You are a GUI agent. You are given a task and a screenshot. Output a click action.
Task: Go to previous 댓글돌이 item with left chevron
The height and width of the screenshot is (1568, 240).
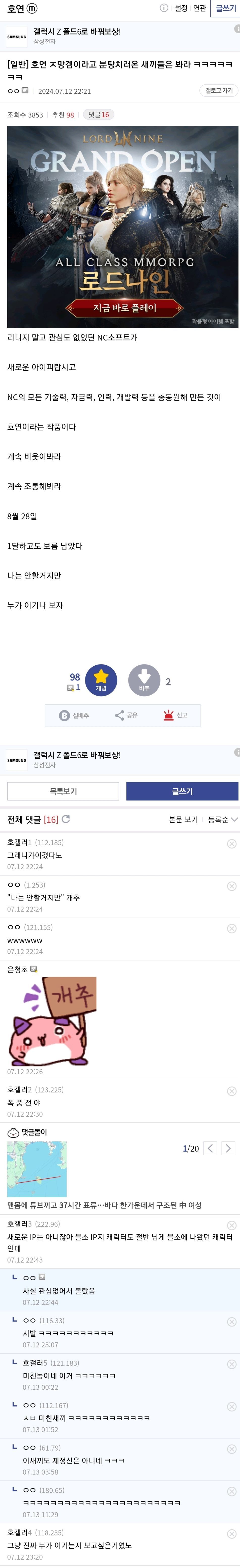(x=210, y=1149)
